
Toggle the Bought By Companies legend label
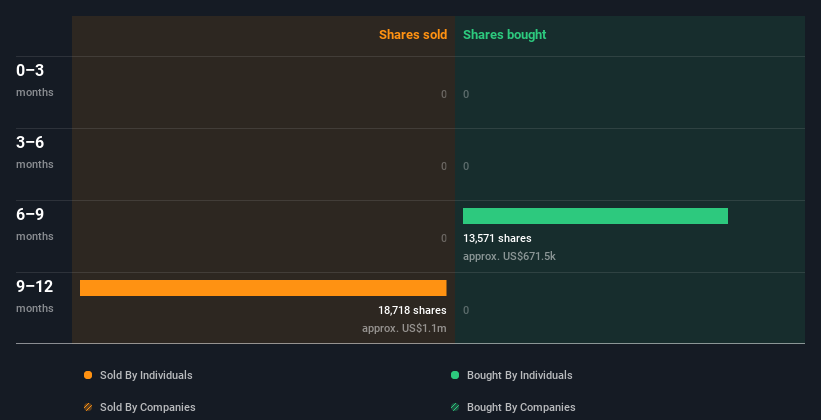[x=521, y=407]
